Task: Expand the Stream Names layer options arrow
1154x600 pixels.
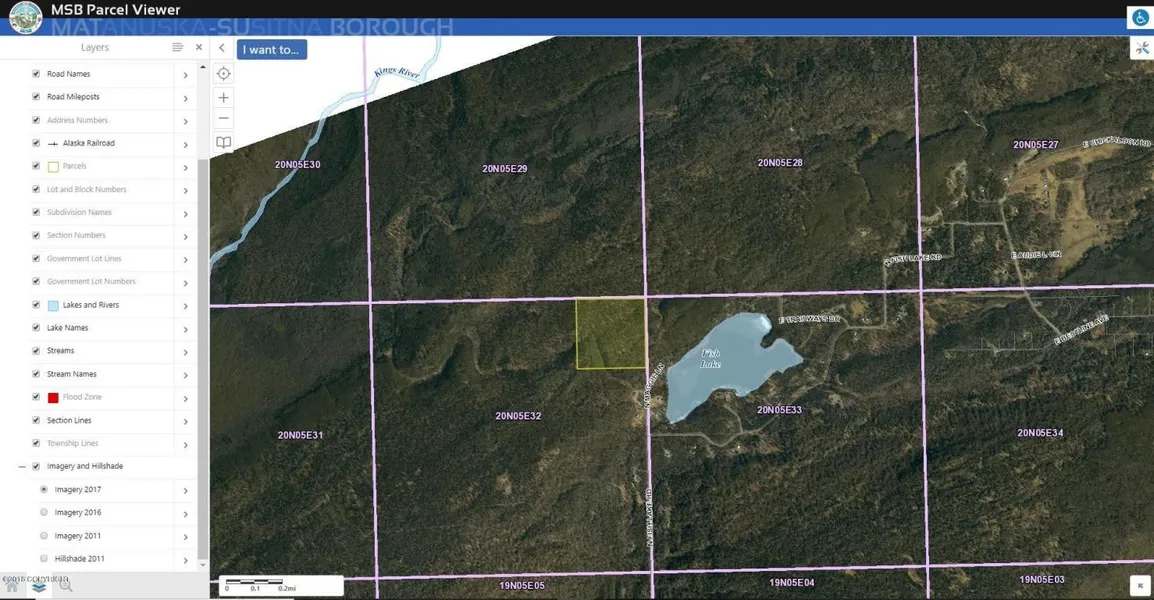Action: pos(185,375)
